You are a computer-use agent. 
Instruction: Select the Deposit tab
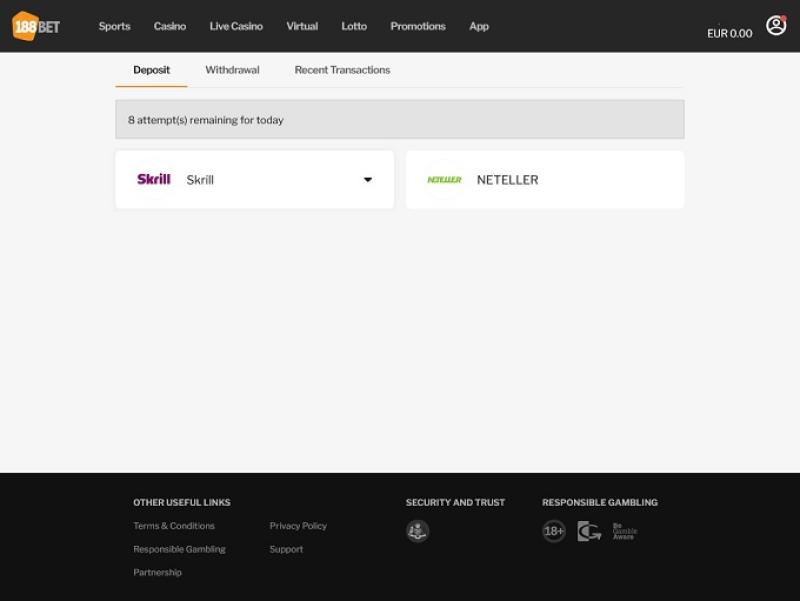tap(151, 70)
